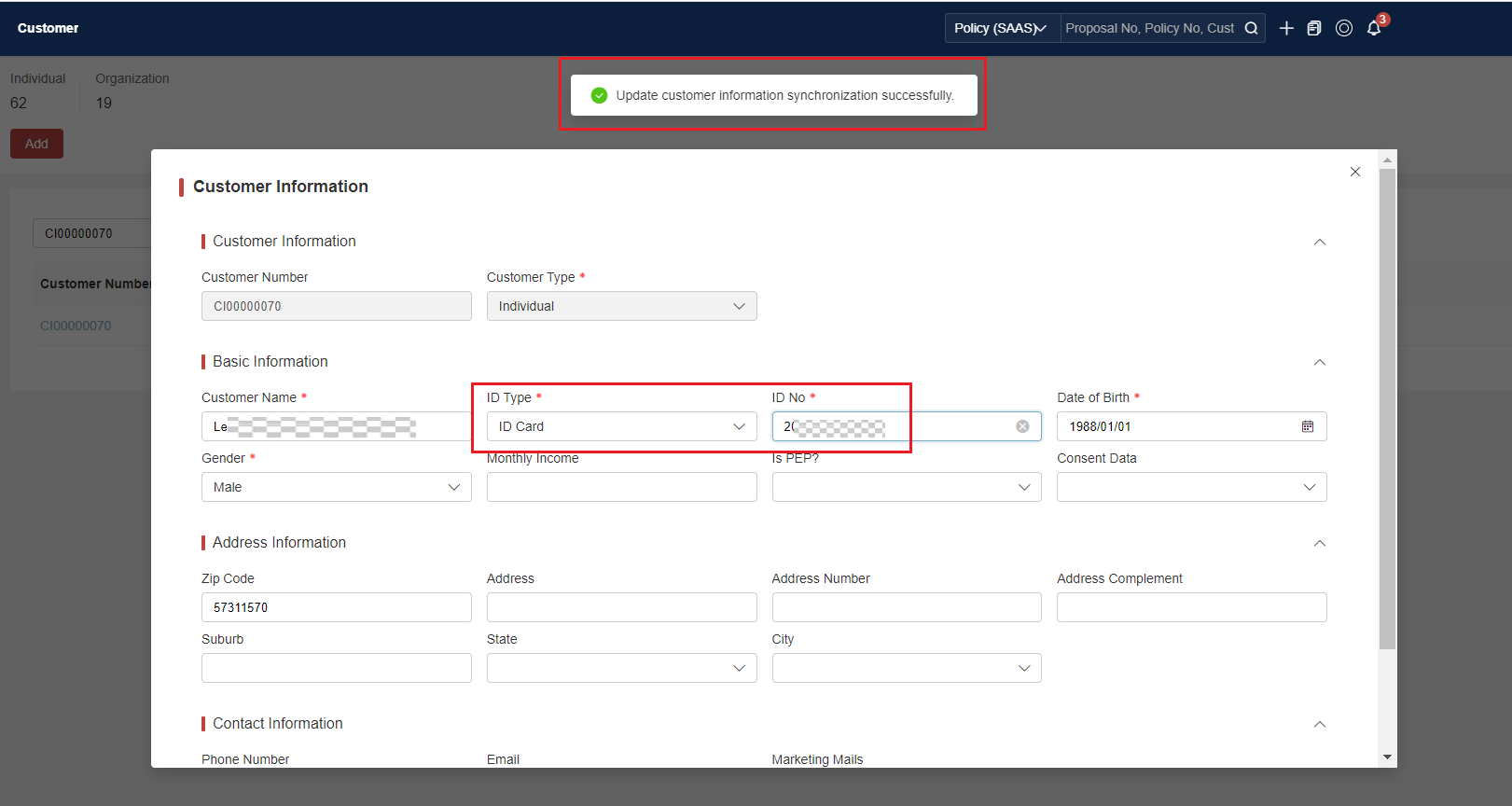
Task: Collapse the Contact Information section
Action: (1320, 724)
